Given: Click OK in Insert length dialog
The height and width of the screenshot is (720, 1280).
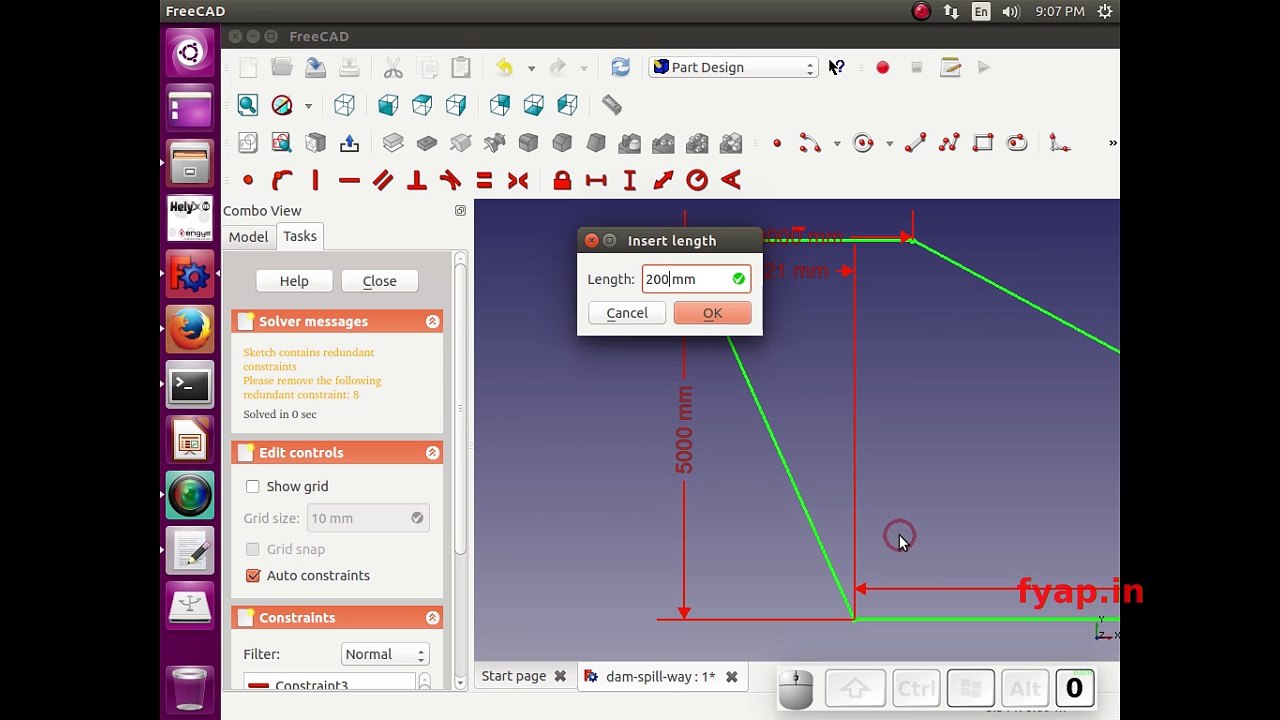Looking at the screenshot, I should (x=712, y=313).
